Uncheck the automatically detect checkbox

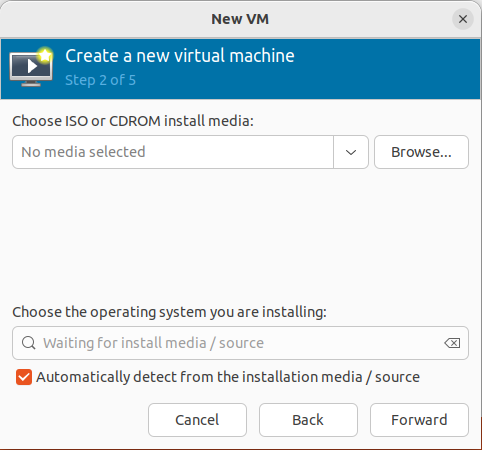[x=24, y=377]
